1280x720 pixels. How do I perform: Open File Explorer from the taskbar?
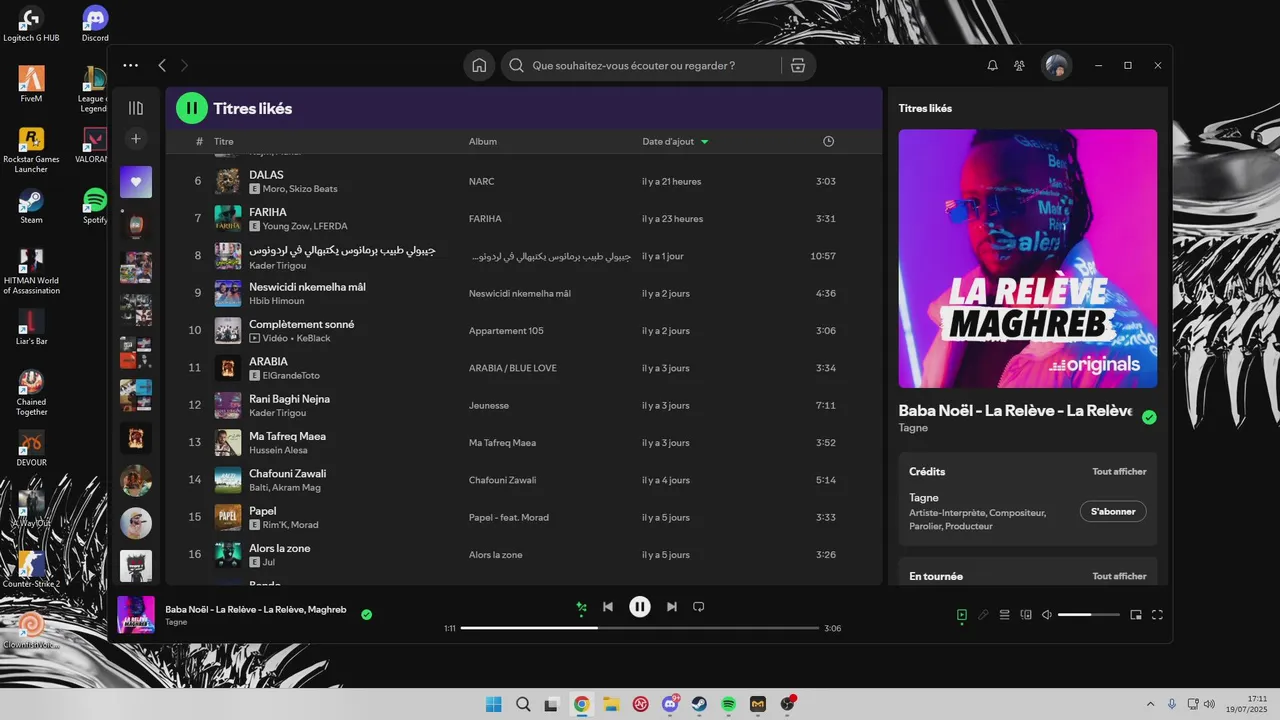[611, 704]
